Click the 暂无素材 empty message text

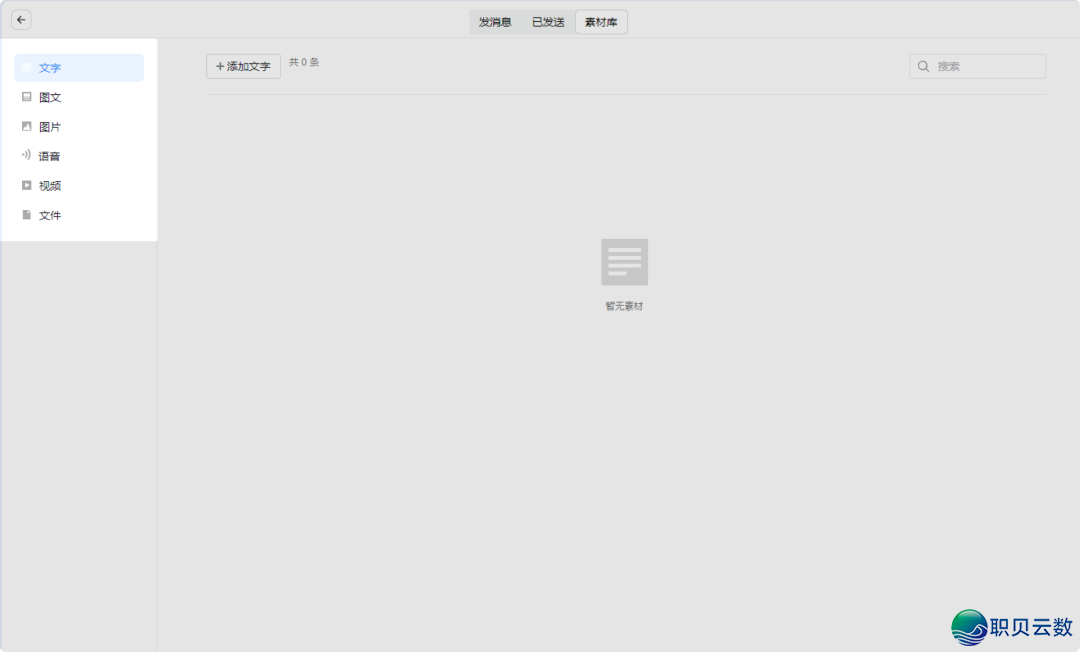point(624,306)
